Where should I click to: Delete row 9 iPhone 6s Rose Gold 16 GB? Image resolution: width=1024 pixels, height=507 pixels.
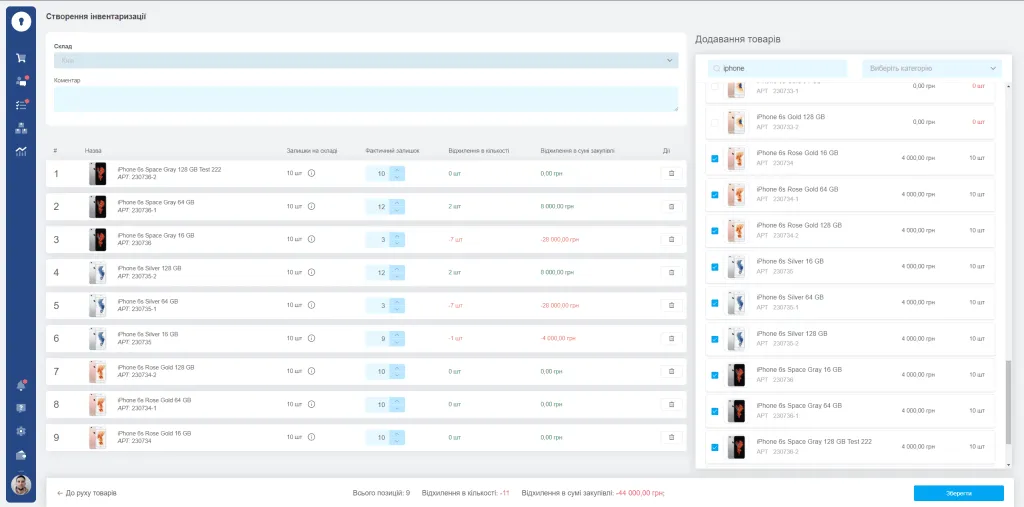coord(671,437)
